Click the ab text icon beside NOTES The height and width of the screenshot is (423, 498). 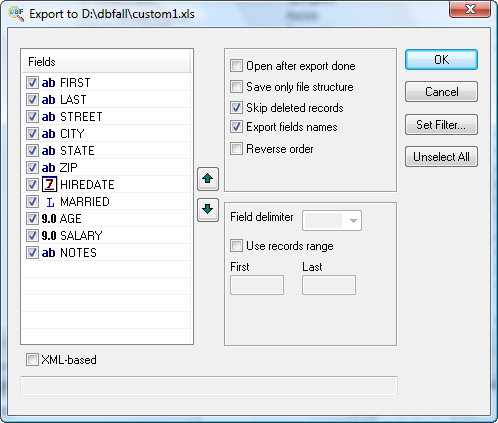coord(48,253)
